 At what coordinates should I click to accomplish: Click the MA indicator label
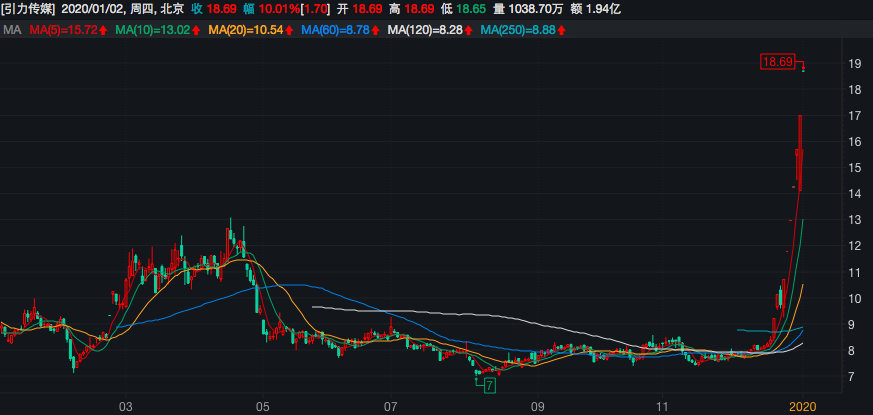click(x=12, y=31)
